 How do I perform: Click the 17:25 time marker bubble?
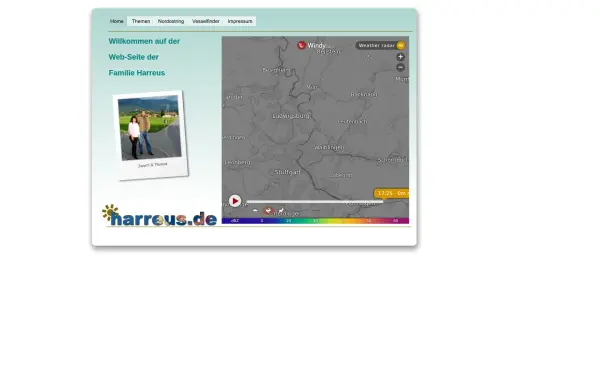[391, 193]
